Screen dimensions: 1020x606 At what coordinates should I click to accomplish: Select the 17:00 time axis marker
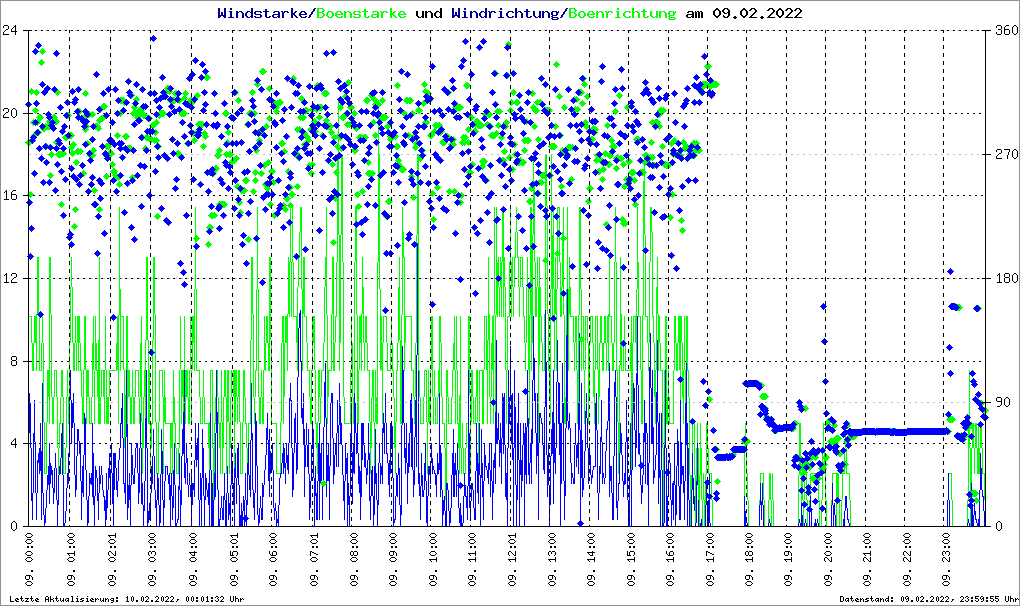click(711, 562)
